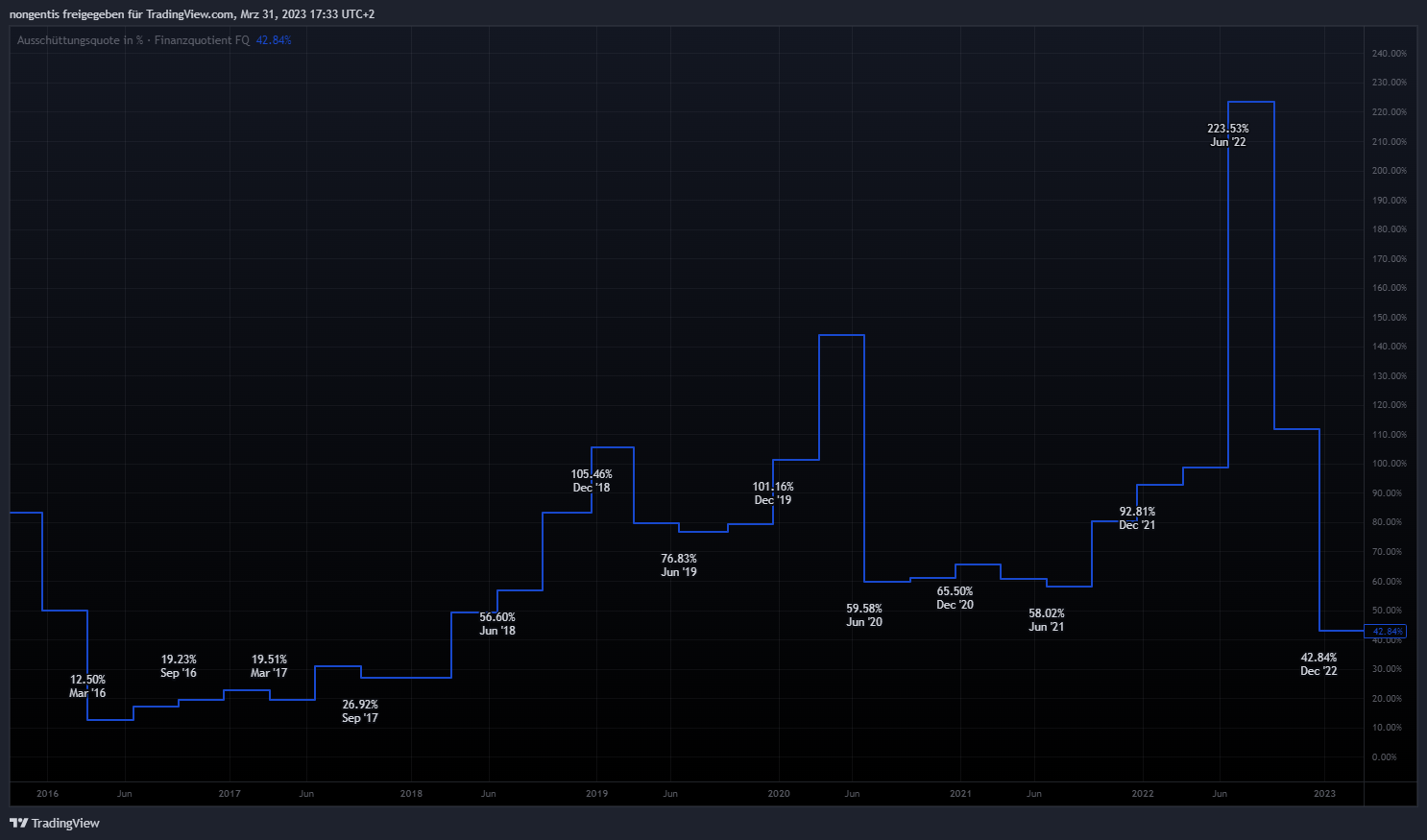Select the 76.83% Jun '19 data label

(679, 565)
